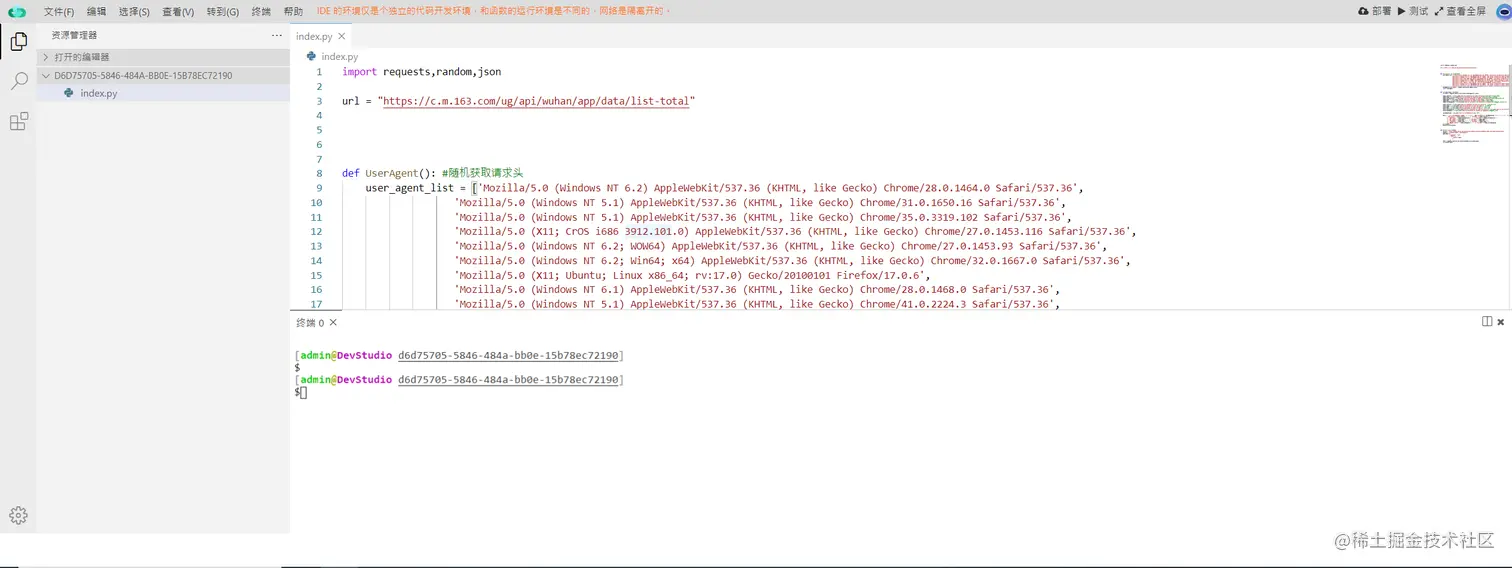Click 'user_agent_list' variable on line 9
This screenshot has width=1512, height=568.
(x=409, y=188)
